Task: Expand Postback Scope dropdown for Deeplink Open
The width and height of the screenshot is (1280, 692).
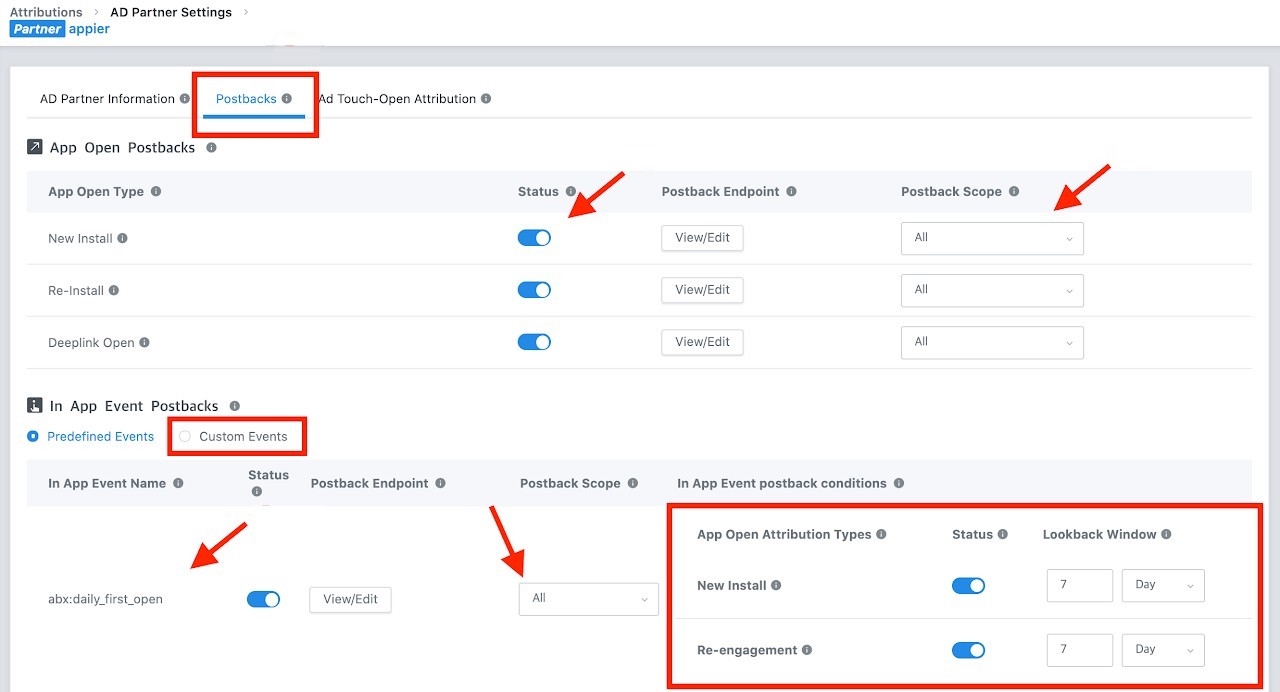Action: [991, 342]
